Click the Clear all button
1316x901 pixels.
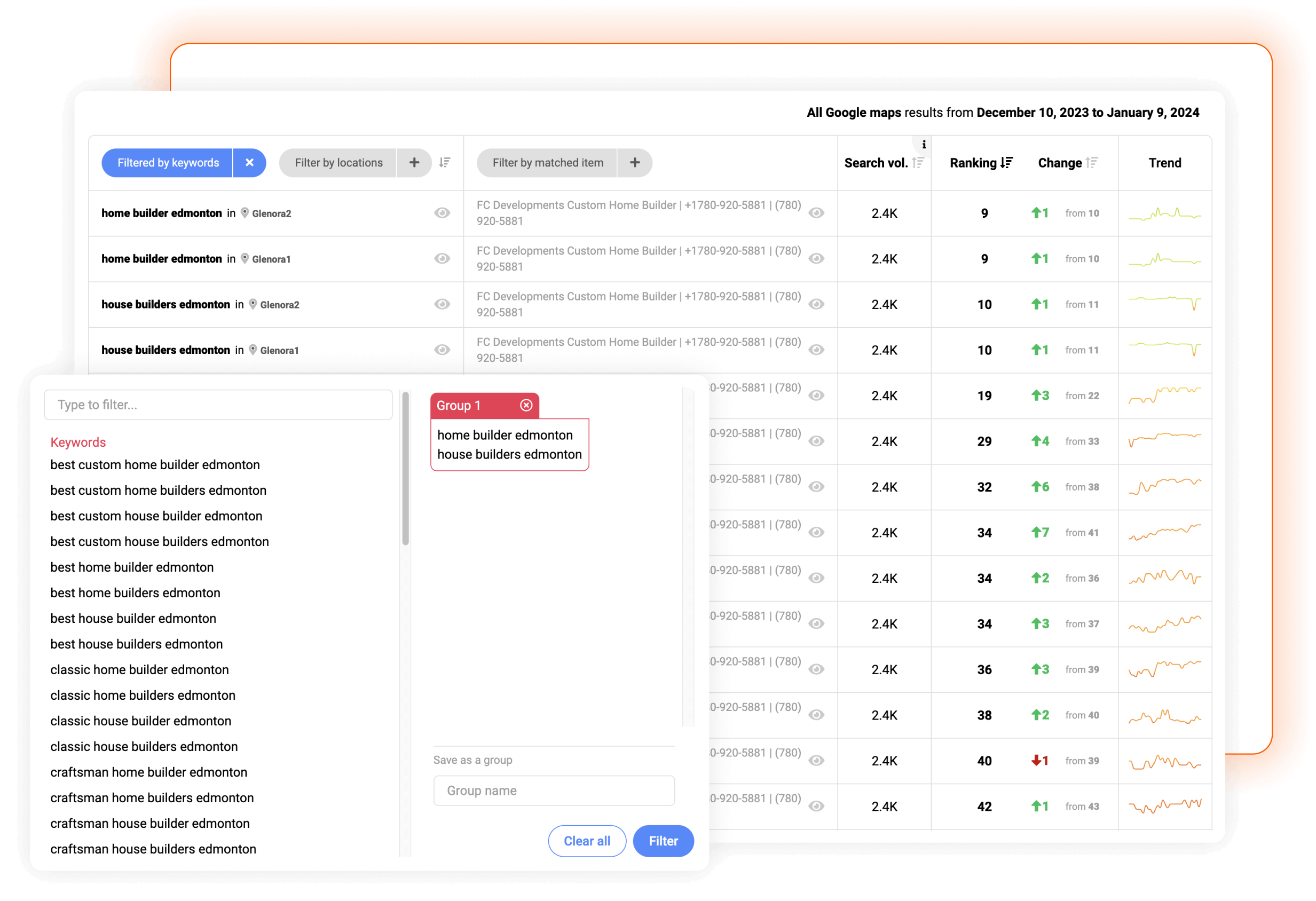point(587,840)
